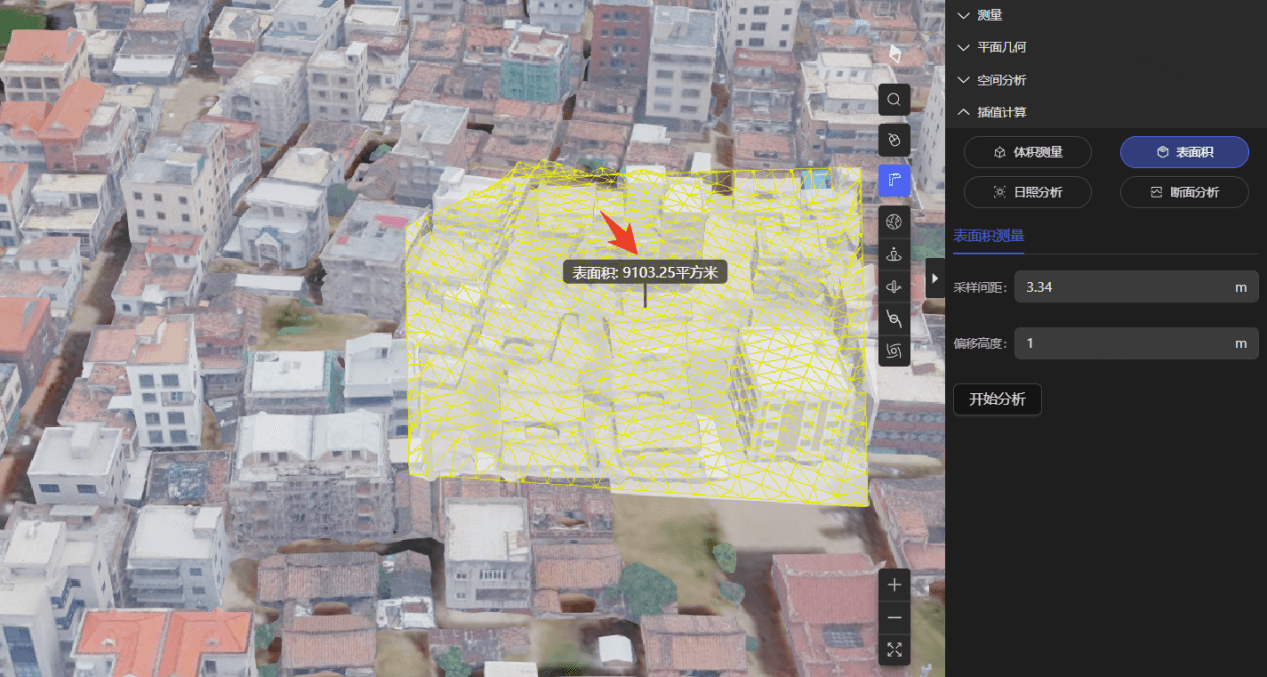
Task: Collapse the 插值计算 section
Action: (x=1001, y=112)
